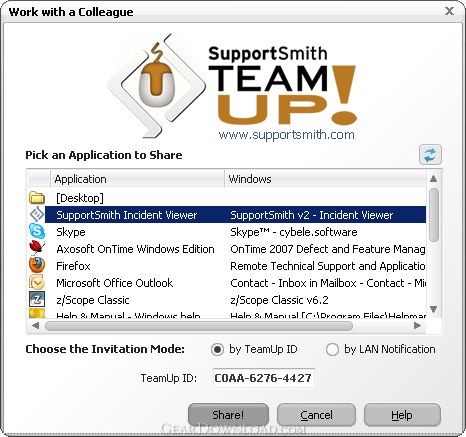The width and height of the screenshot is (466, 437).
Task: Click the Skype icon in the list
Action: (x=37, y=231)
